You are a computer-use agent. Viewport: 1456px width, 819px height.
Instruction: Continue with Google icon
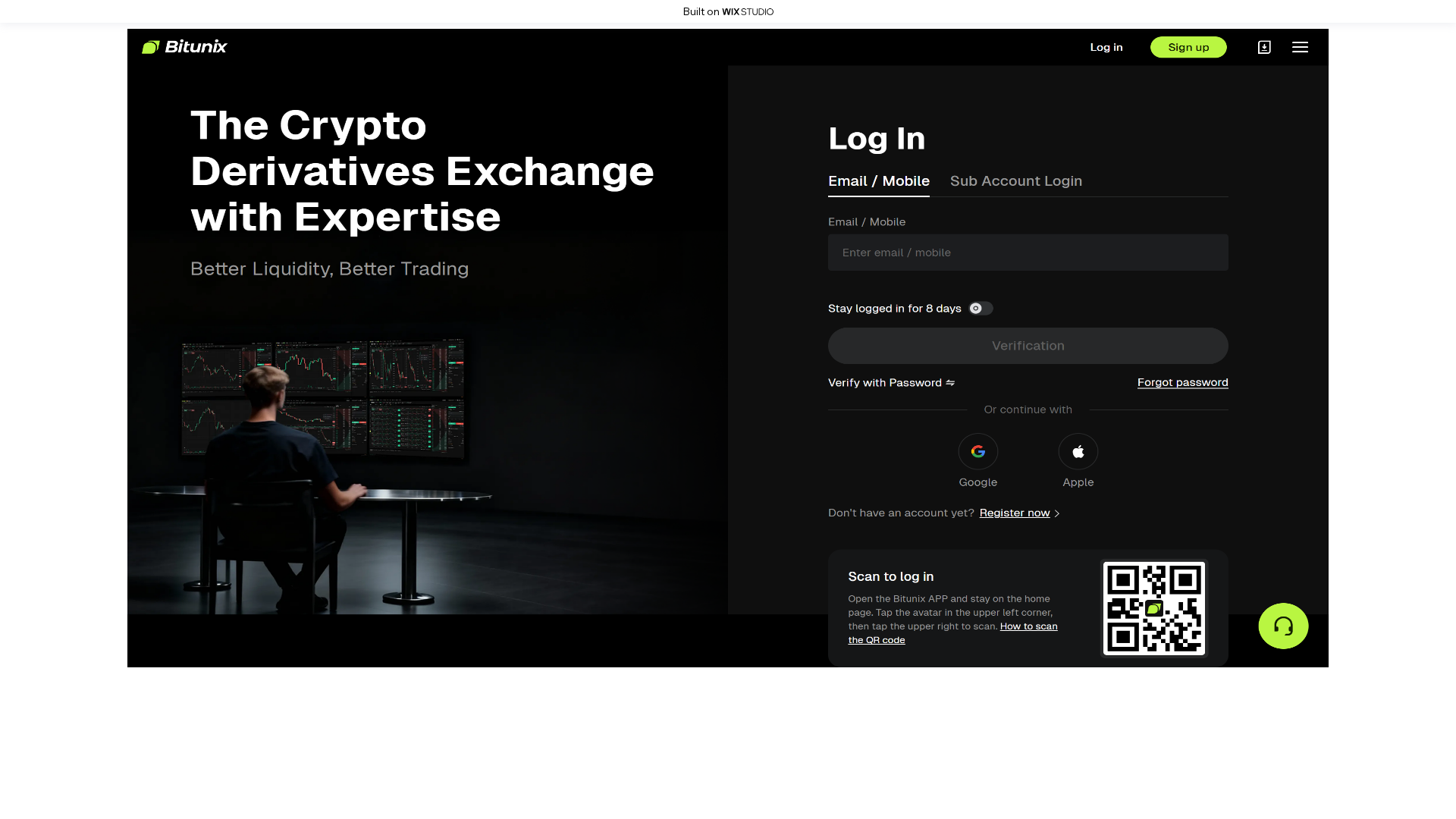[977, 452]
